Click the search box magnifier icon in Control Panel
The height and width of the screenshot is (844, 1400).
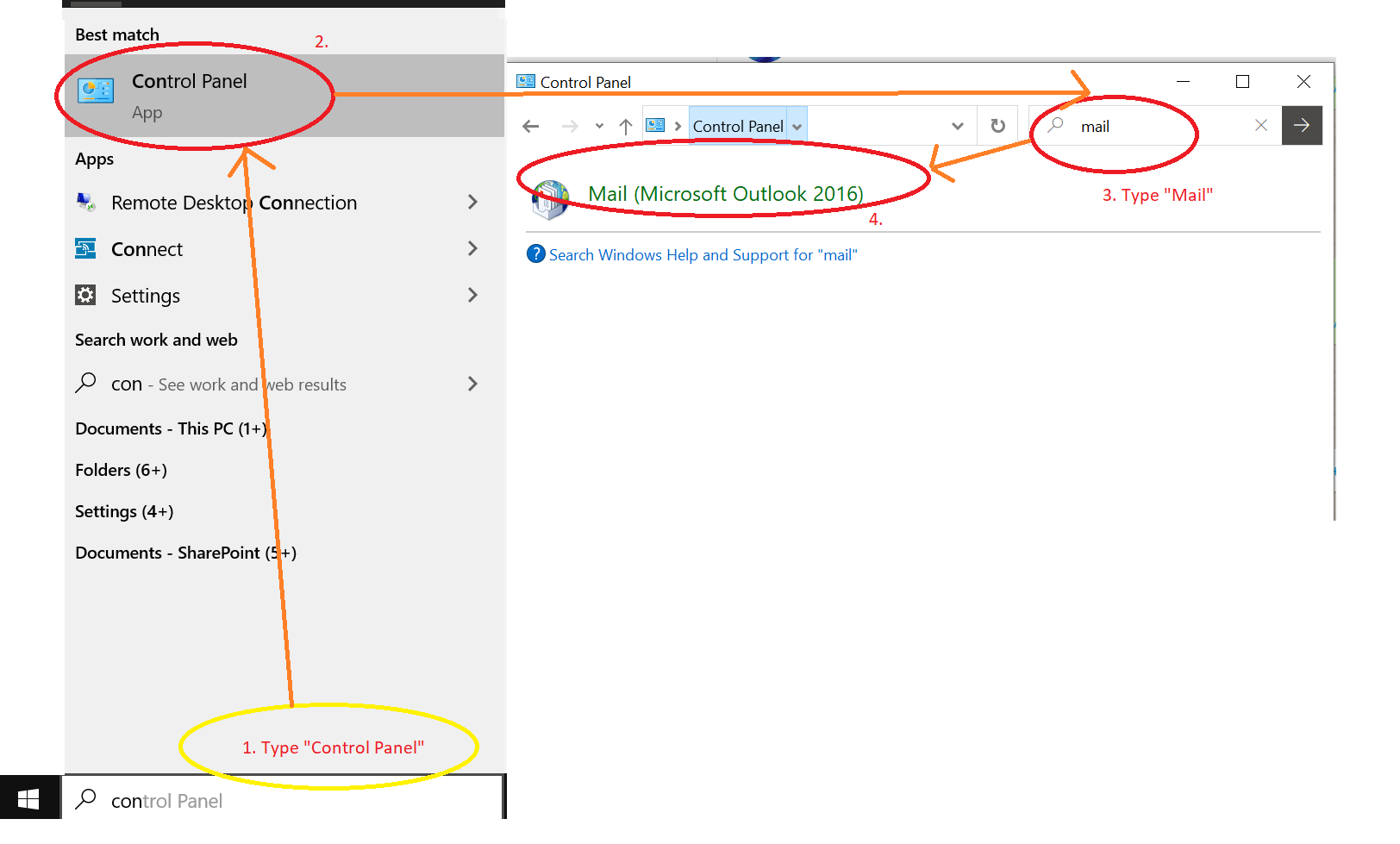(x=1055, y=125)
